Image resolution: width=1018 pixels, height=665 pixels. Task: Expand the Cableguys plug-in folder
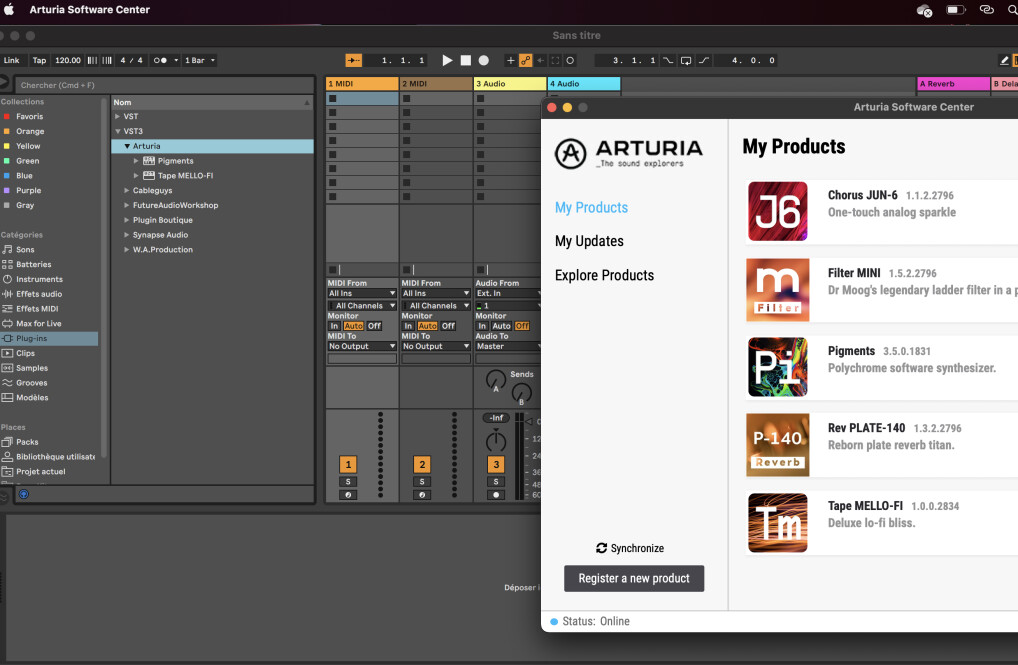pyautogui.click(x=127, y=190)
